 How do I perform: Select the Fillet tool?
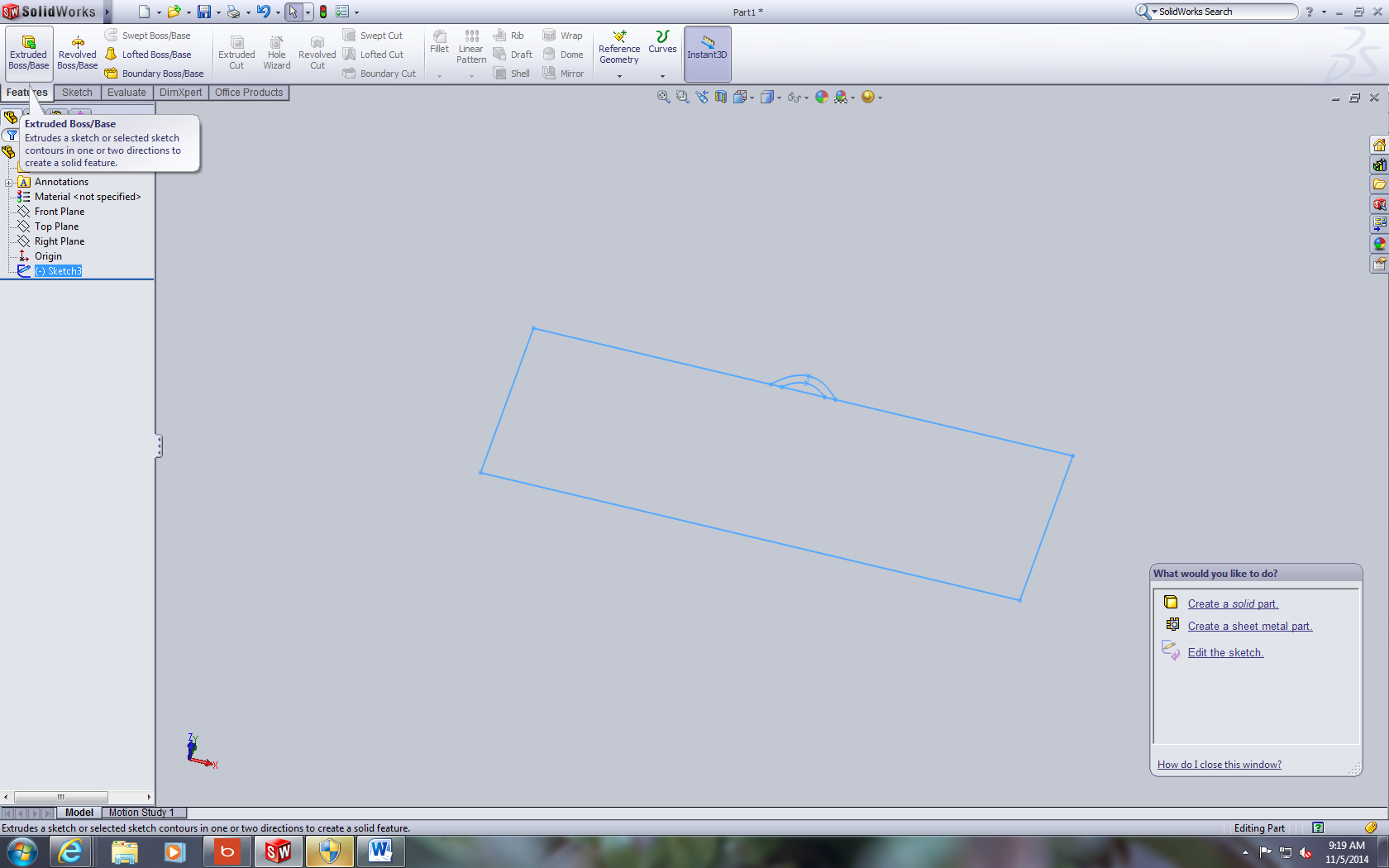[440, 42]
